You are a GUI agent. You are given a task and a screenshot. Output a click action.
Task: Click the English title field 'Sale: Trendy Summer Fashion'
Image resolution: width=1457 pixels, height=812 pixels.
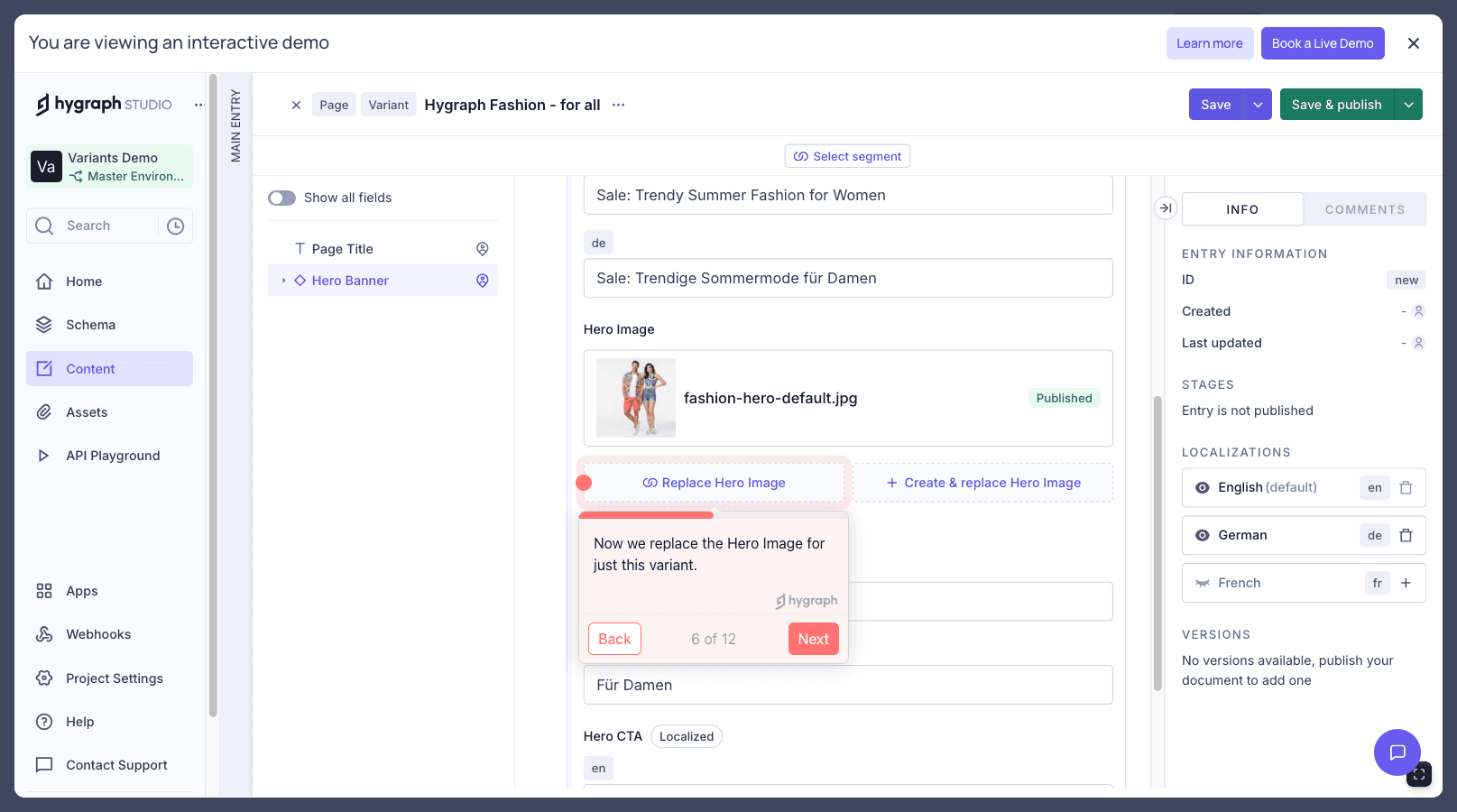coord(848,195)
